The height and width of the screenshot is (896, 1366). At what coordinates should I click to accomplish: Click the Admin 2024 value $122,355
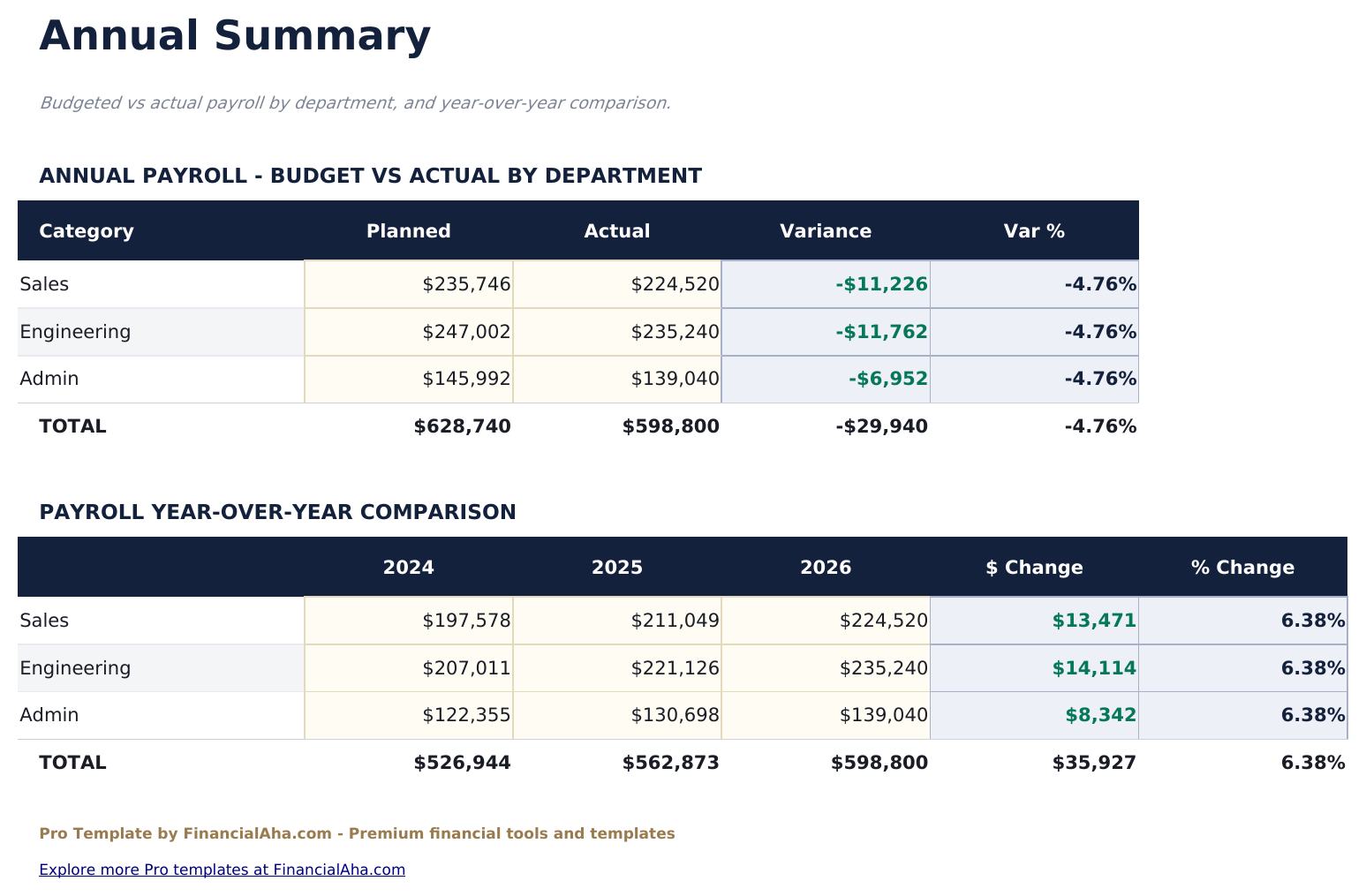(x=463, y=715)
